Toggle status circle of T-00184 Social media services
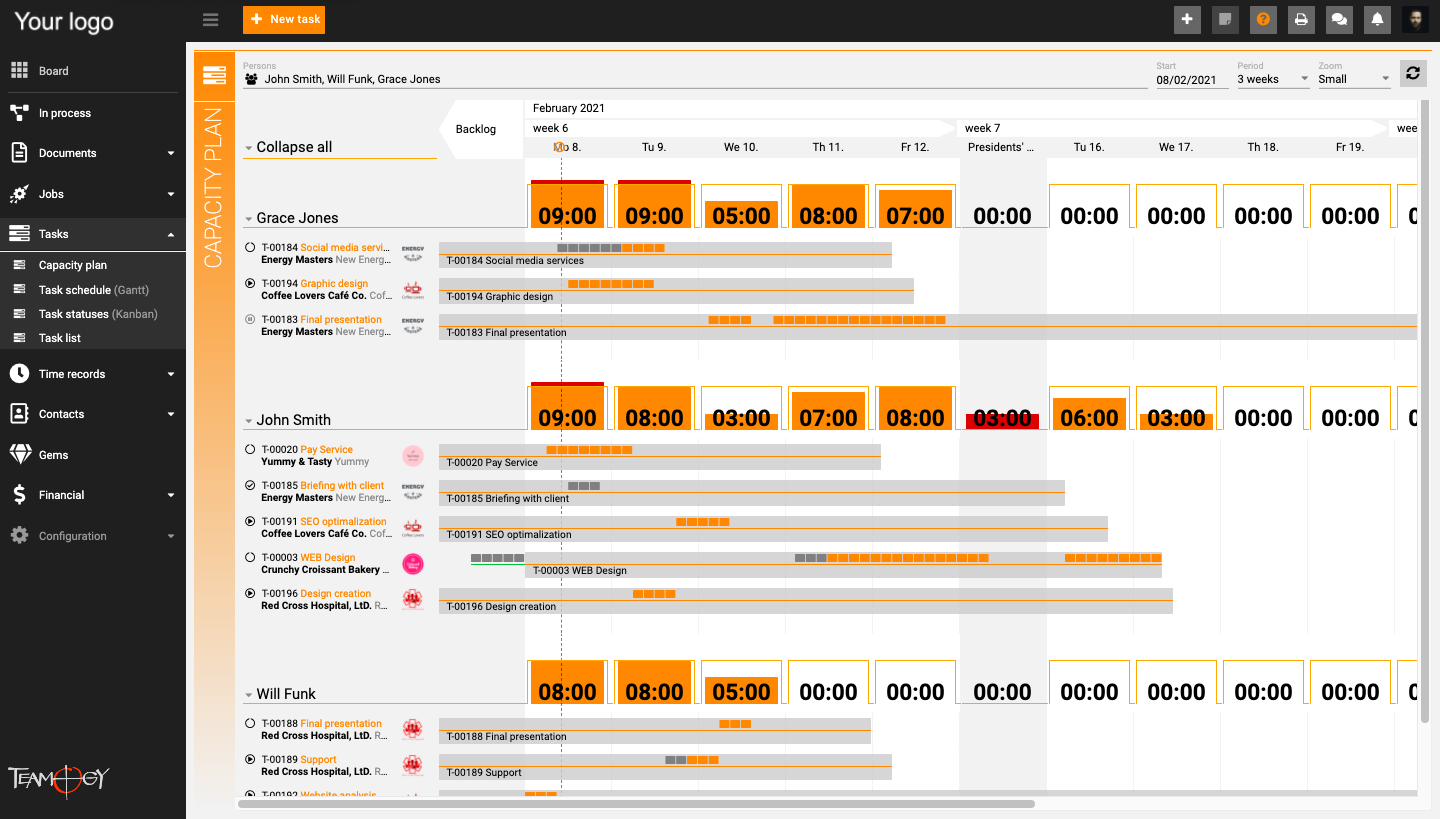1440x819 pixels. pos(250,247)
